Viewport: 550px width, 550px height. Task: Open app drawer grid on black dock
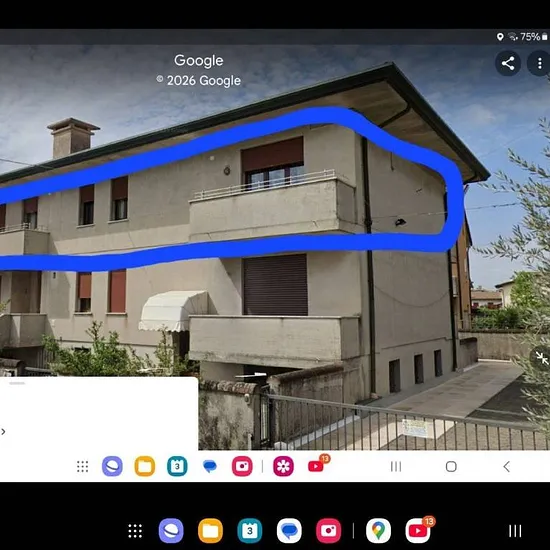135,531
